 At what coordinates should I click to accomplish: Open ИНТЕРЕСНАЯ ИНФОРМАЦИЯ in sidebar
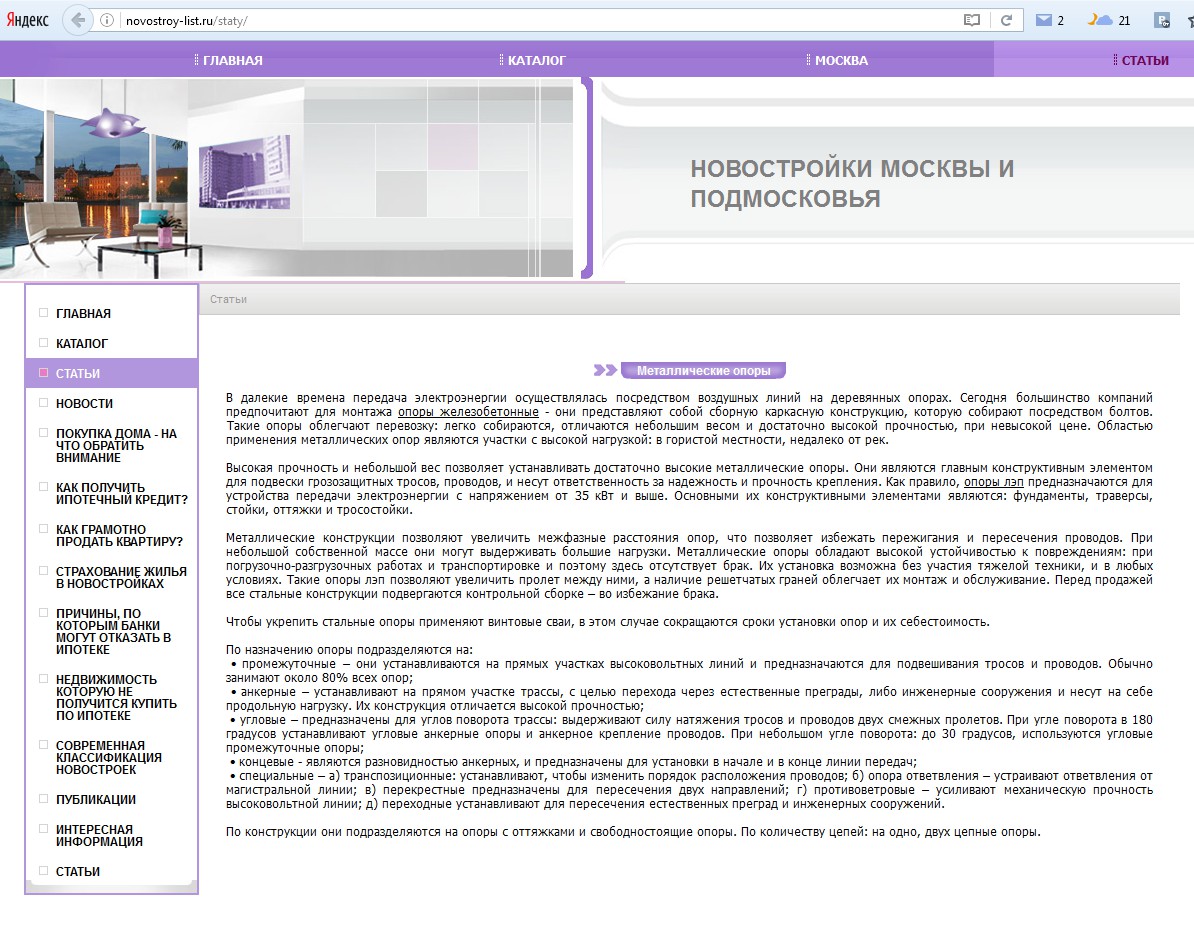pyautogui.click(x=99, y=835)
